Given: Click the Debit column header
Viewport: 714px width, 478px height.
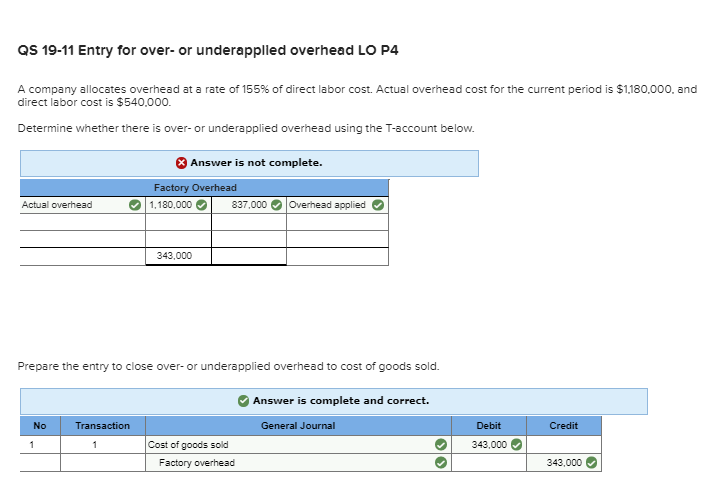Looking at the screenshot, I should (489, 426).
